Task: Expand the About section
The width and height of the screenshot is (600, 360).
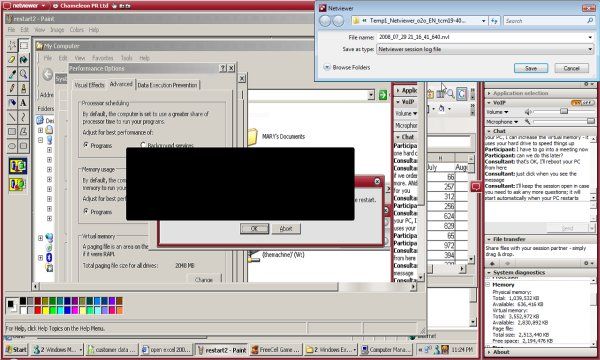Action: [489, 352]
